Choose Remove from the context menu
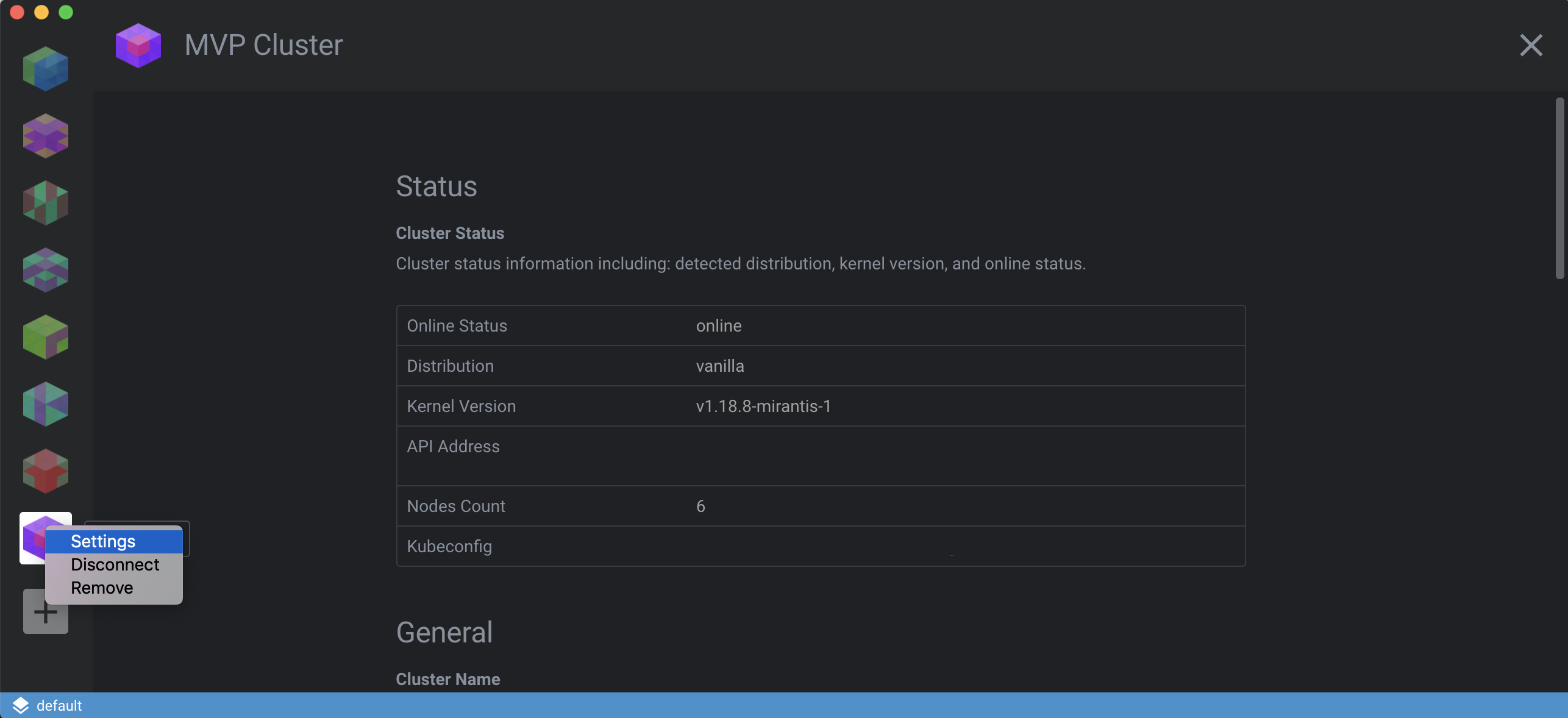 point(102,588)
